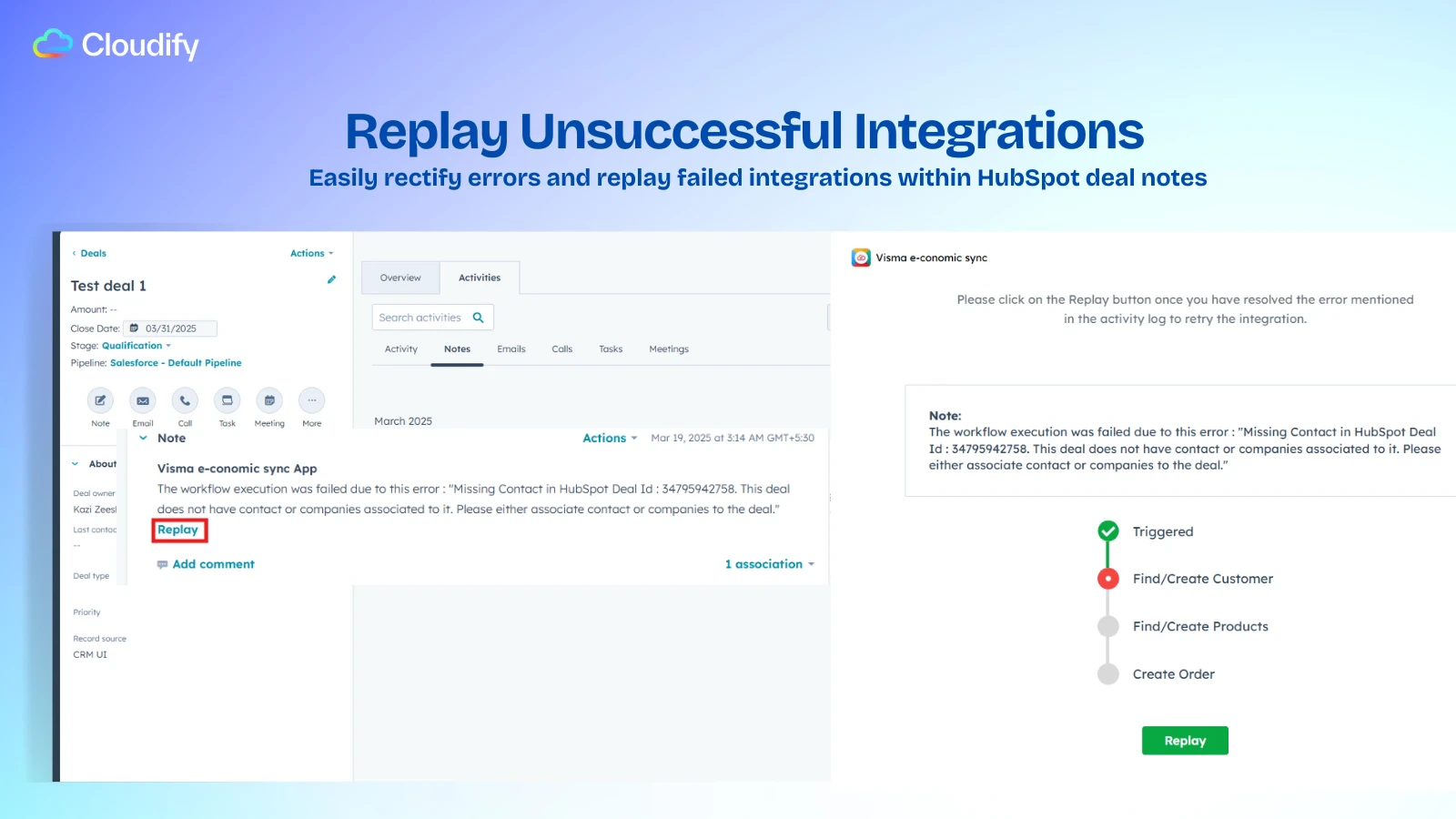Create a Note with the note icon
The height and width of the screenshot is (819, 1456).
point(100,400)
